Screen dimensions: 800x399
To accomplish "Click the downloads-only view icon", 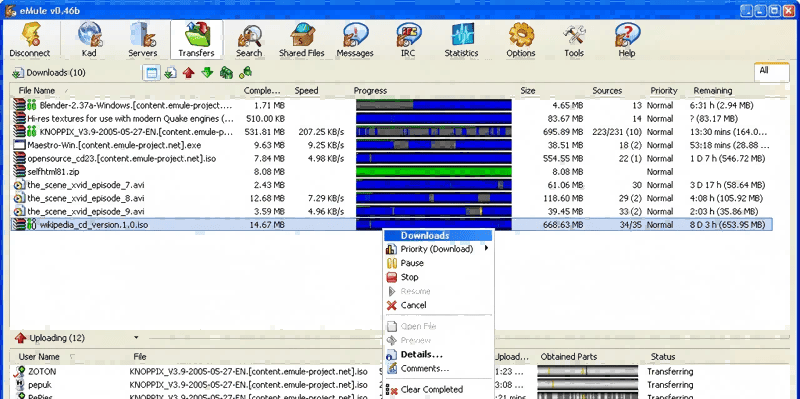I will coord(170,73).
